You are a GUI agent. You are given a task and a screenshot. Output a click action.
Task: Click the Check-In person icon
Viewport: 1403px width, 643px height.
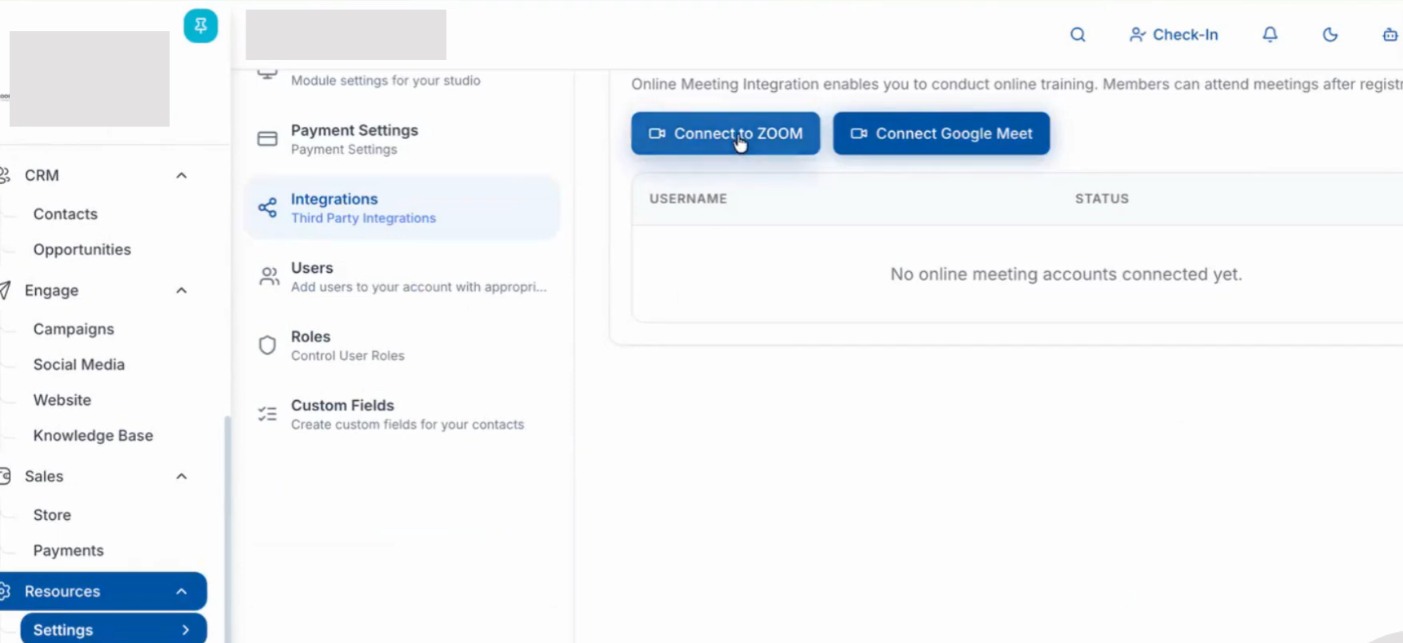(x=1137, y=35)
